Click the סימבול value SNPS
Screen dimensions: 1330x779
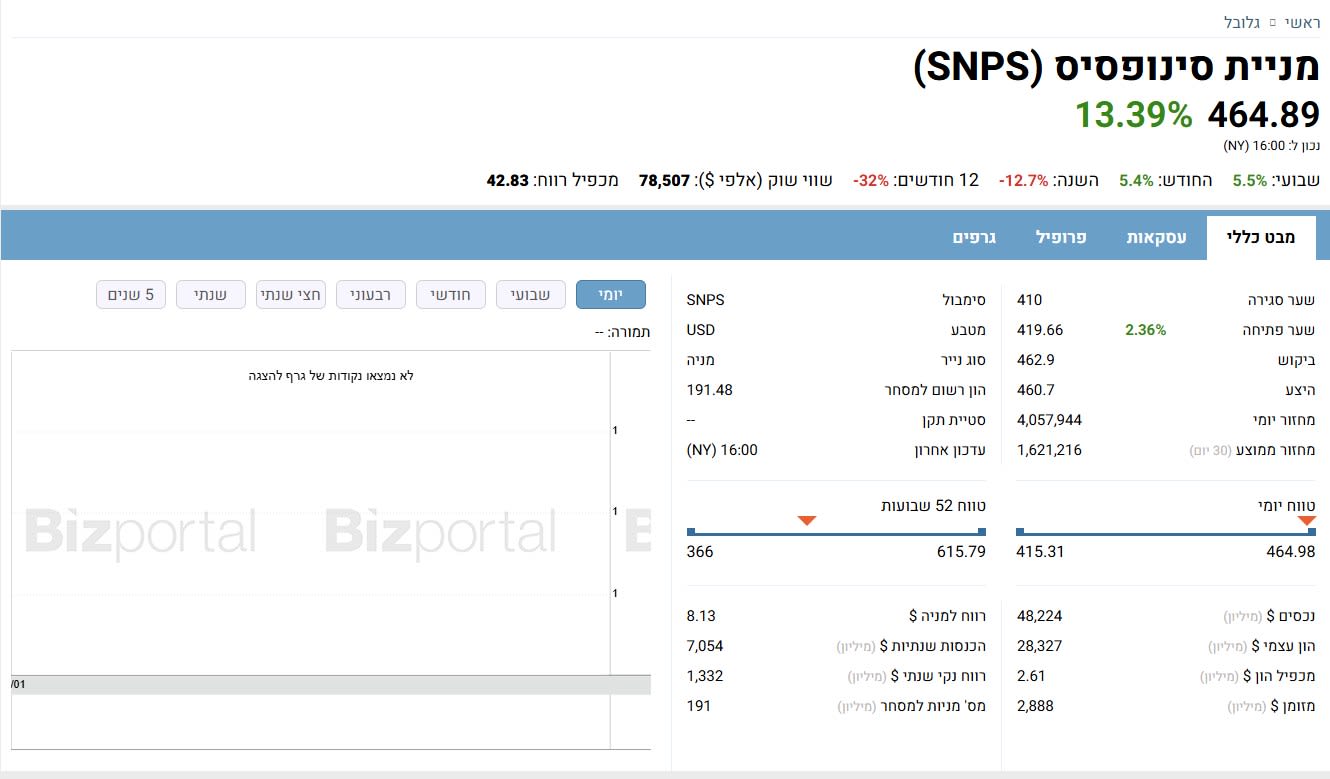tap(706, 300)
